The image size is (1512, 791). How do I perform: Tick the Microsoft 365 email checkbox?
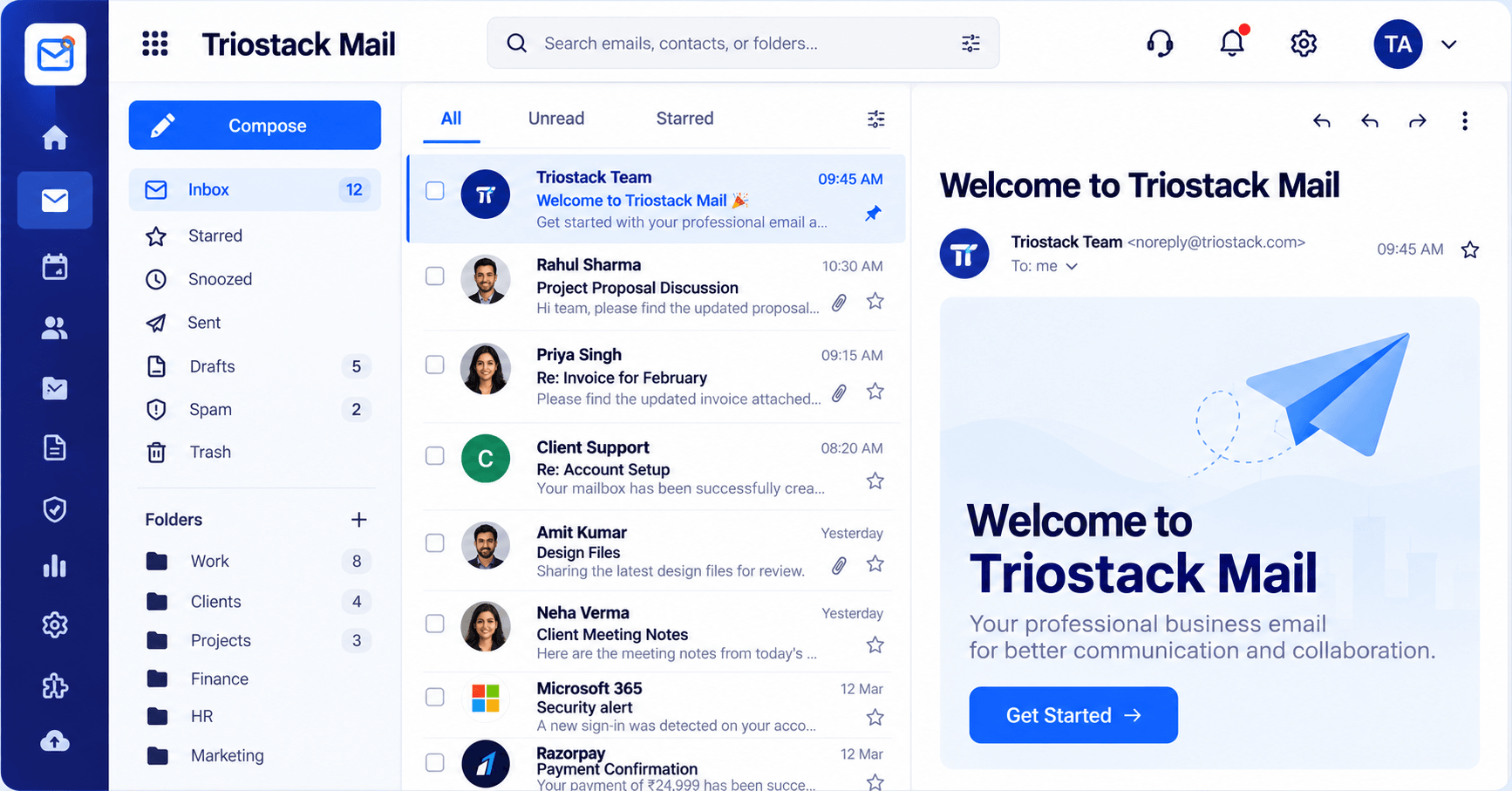coord(435,697)
